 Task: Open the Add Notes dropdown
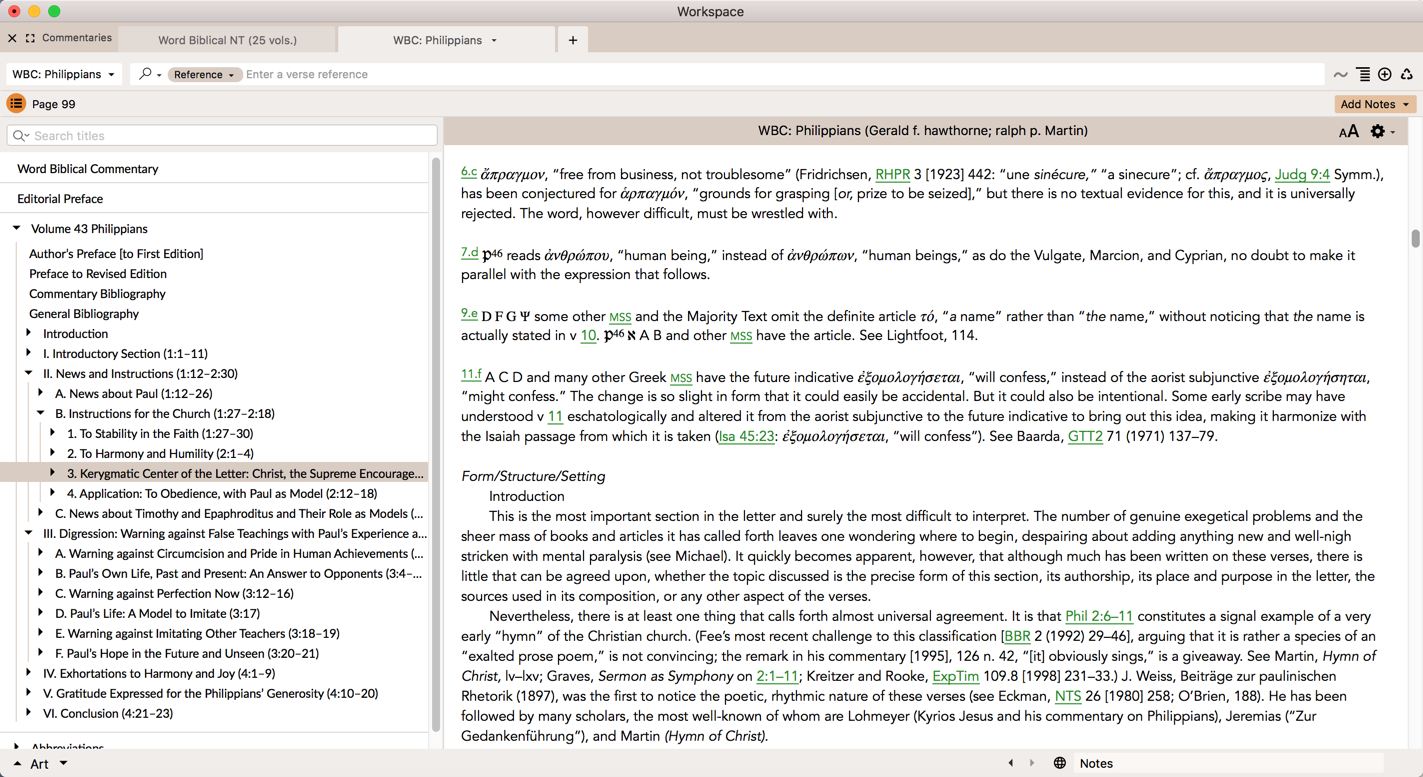coord(1375,104)
